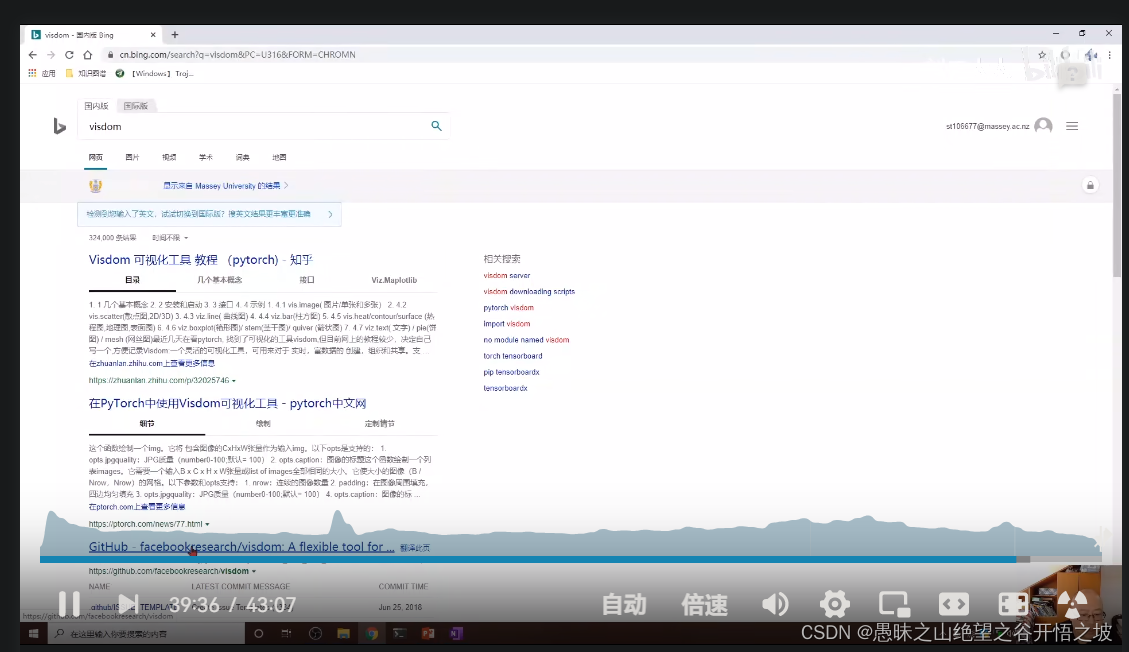Open the 时间不限 time filter dropdown

[x=170, y=237]
